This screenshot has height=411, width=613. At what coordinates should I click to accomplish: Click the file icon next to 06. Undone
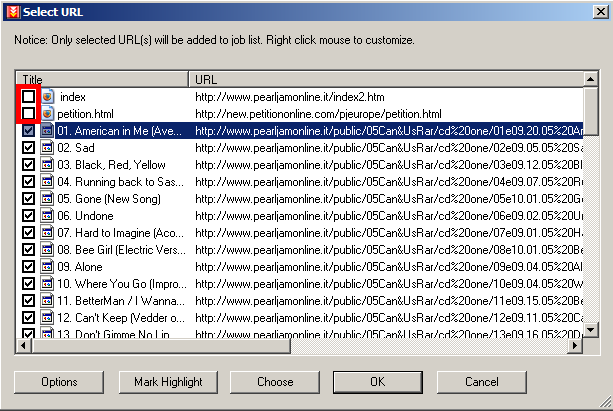coord(46,216)
